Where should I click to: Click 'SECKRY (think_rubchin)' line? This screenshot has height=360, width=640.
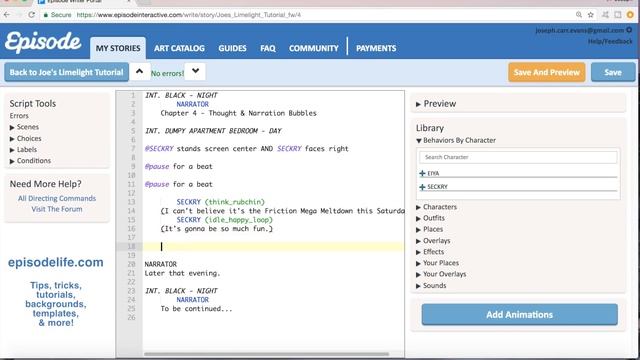(220, 202)
